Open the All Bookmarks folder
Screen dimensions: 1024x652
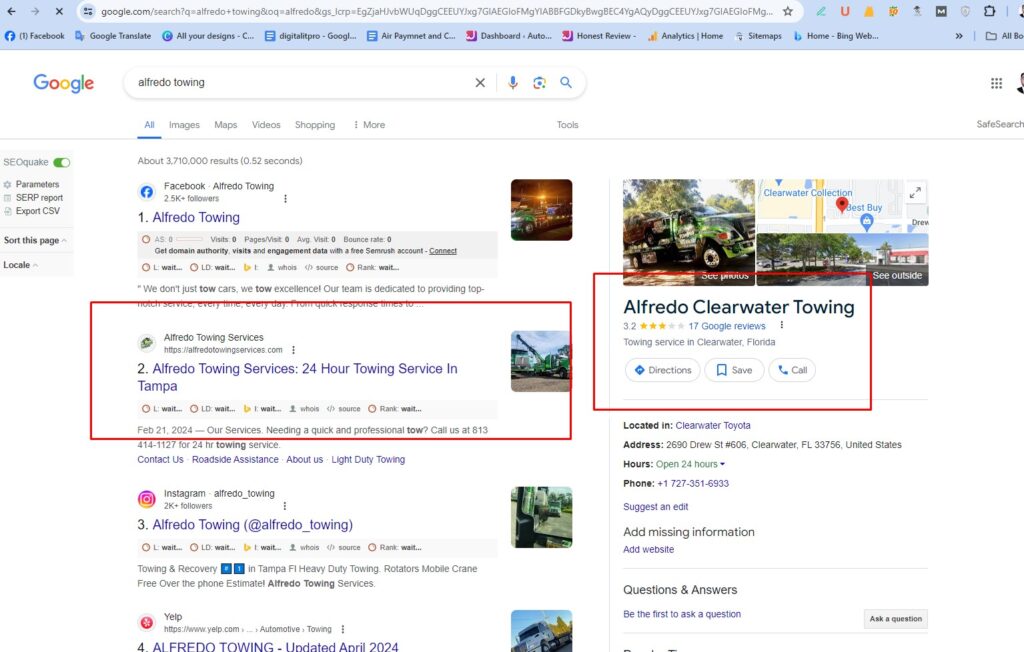(x=1004, y=36)
